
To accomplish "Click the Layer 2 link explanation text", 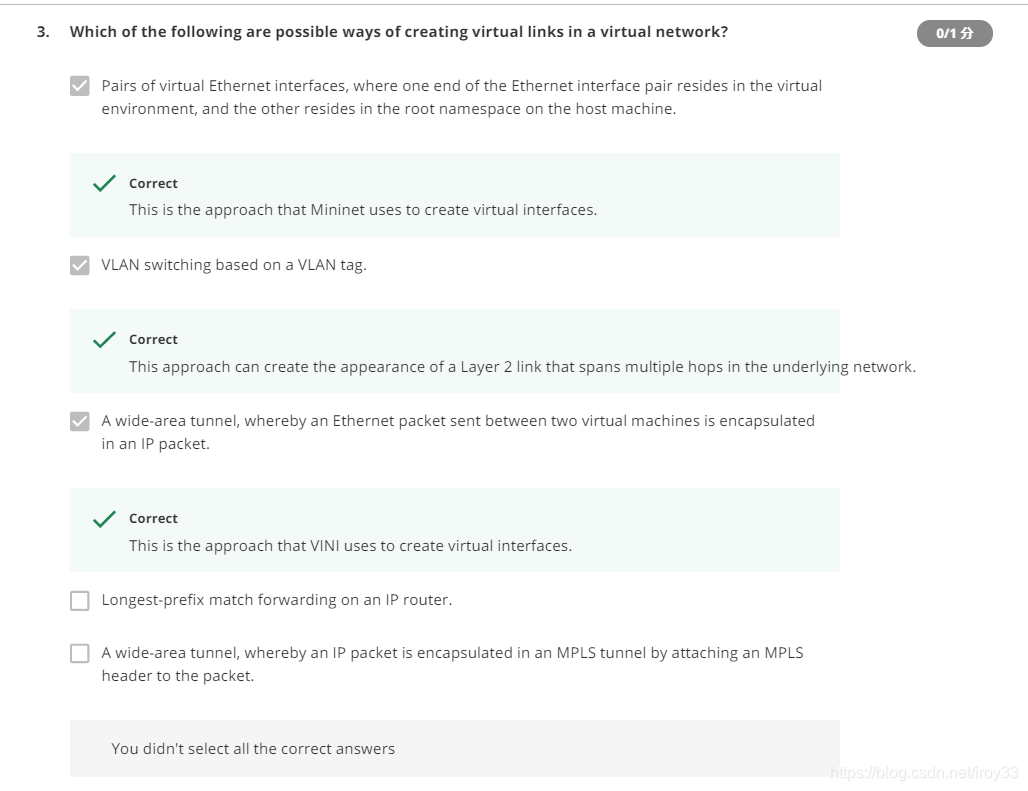I will [521, 367].
